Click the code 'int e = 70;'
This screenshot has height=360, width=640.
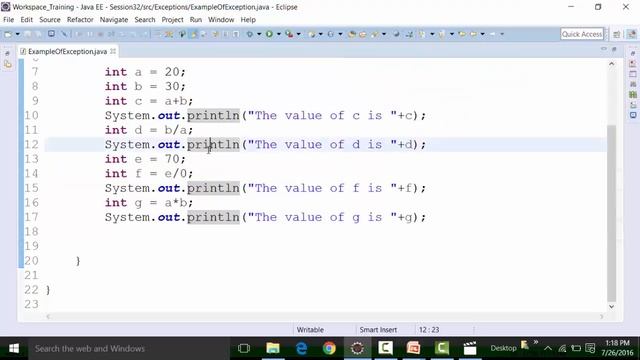pyautogui.click(x=145, y=159)
